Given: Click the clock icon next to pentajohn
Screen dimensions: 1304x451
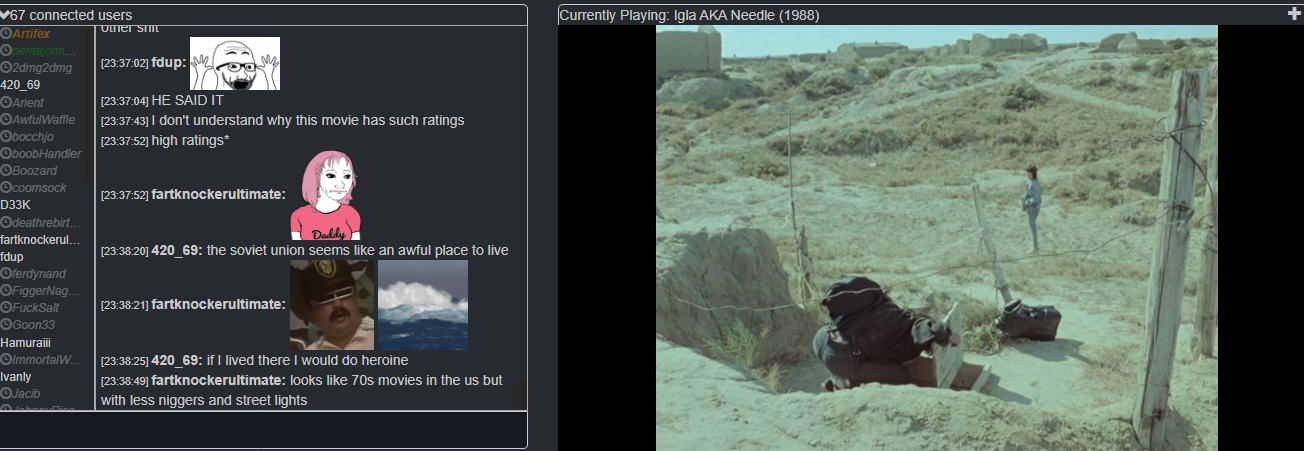Looking at the screenshot, I should point(6,50).
